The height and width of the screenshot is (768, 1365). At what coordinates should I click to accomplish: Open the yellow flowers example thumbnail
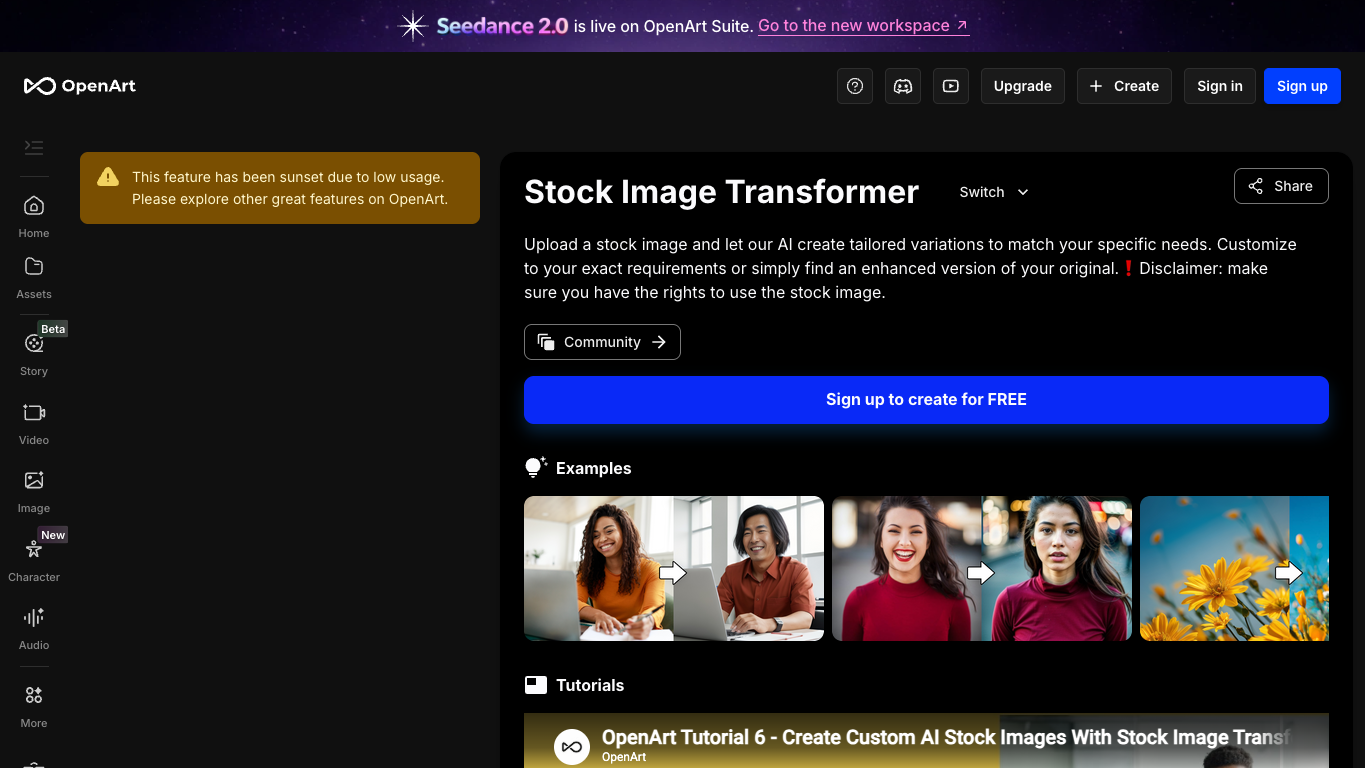click(1234, 569)
